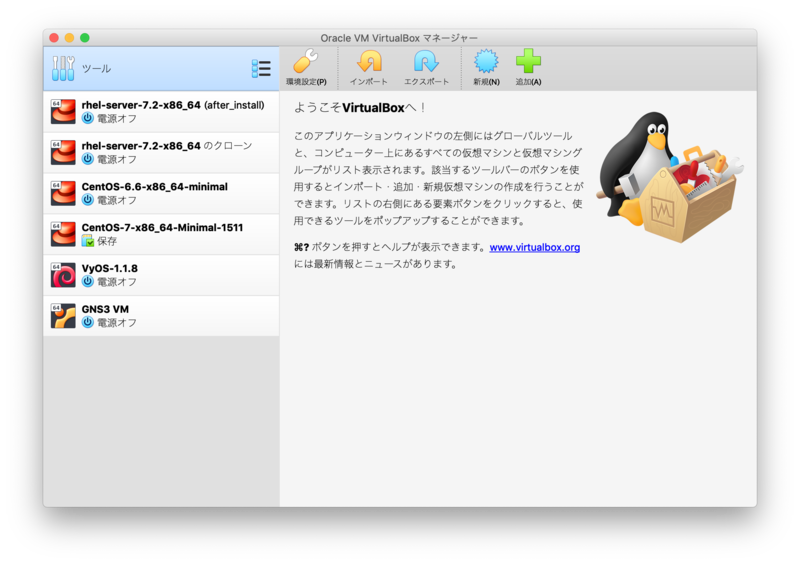Click power-off status icon of rhel-server (after_install)

click(88, 118)
